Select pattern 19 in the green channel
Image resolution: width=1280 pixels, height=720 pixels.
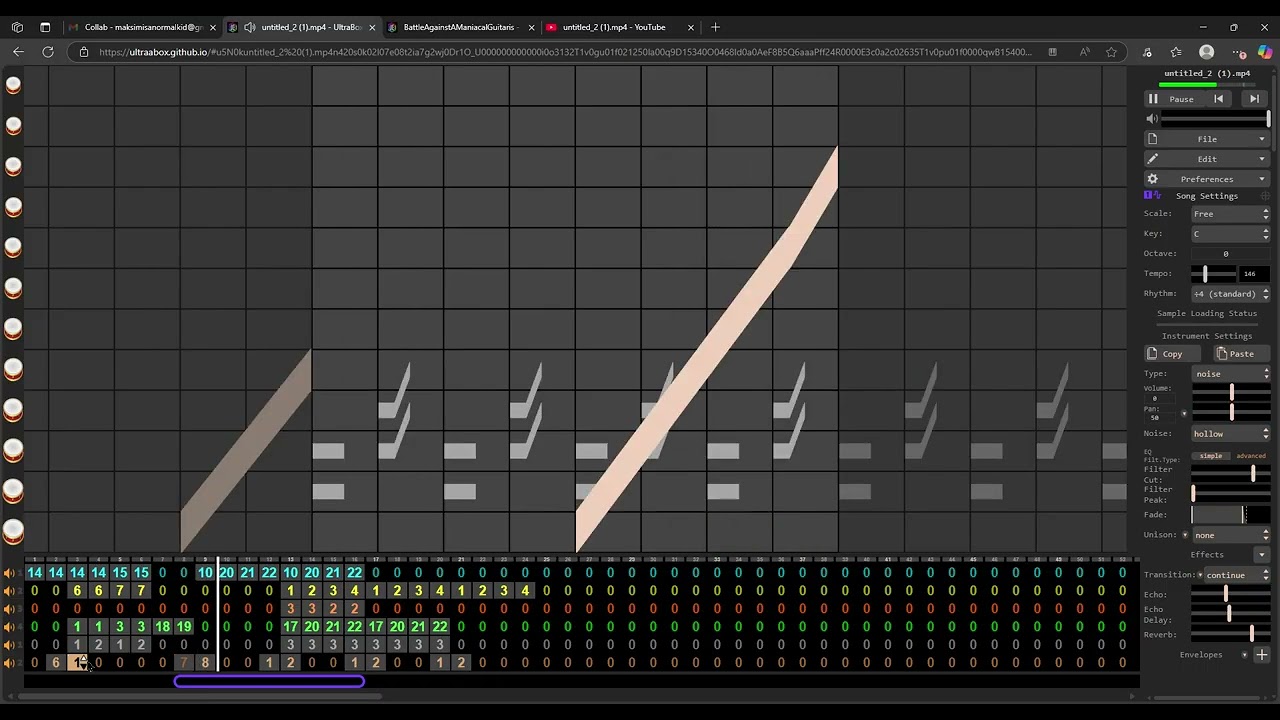pyautogui.click(x=184, y=627)
